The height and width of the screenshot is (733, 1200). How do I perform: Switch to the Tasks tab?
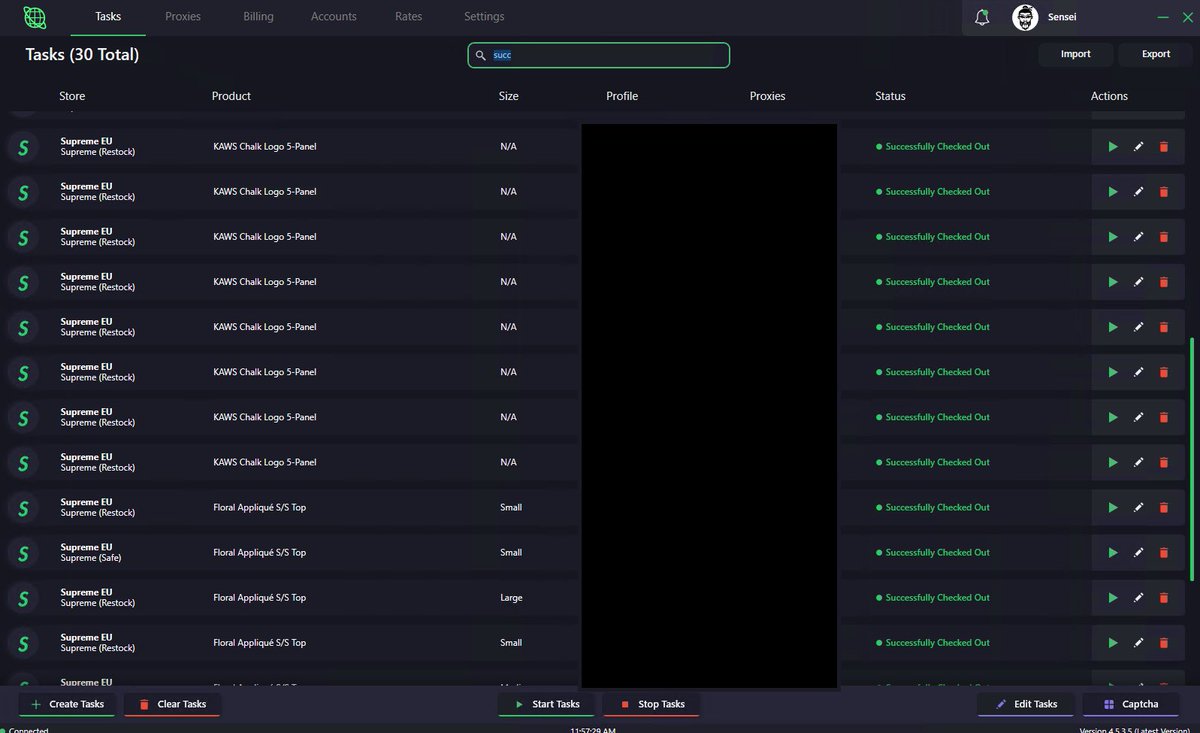point(108,17)
